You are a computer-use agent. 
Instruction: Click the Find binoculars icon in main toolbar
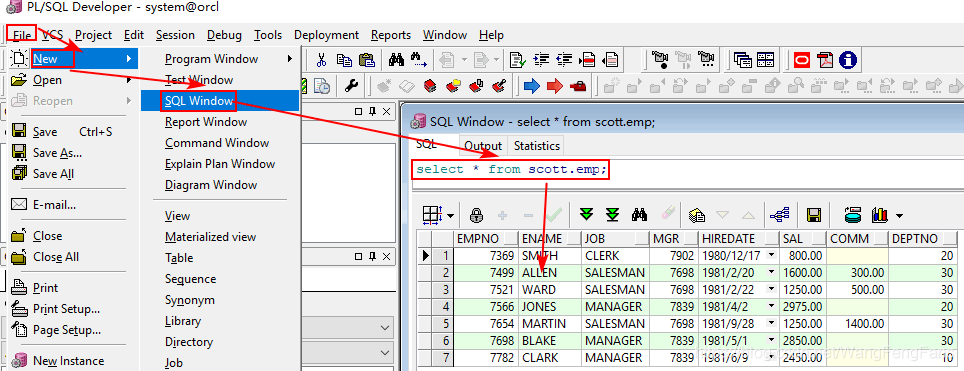396,59
